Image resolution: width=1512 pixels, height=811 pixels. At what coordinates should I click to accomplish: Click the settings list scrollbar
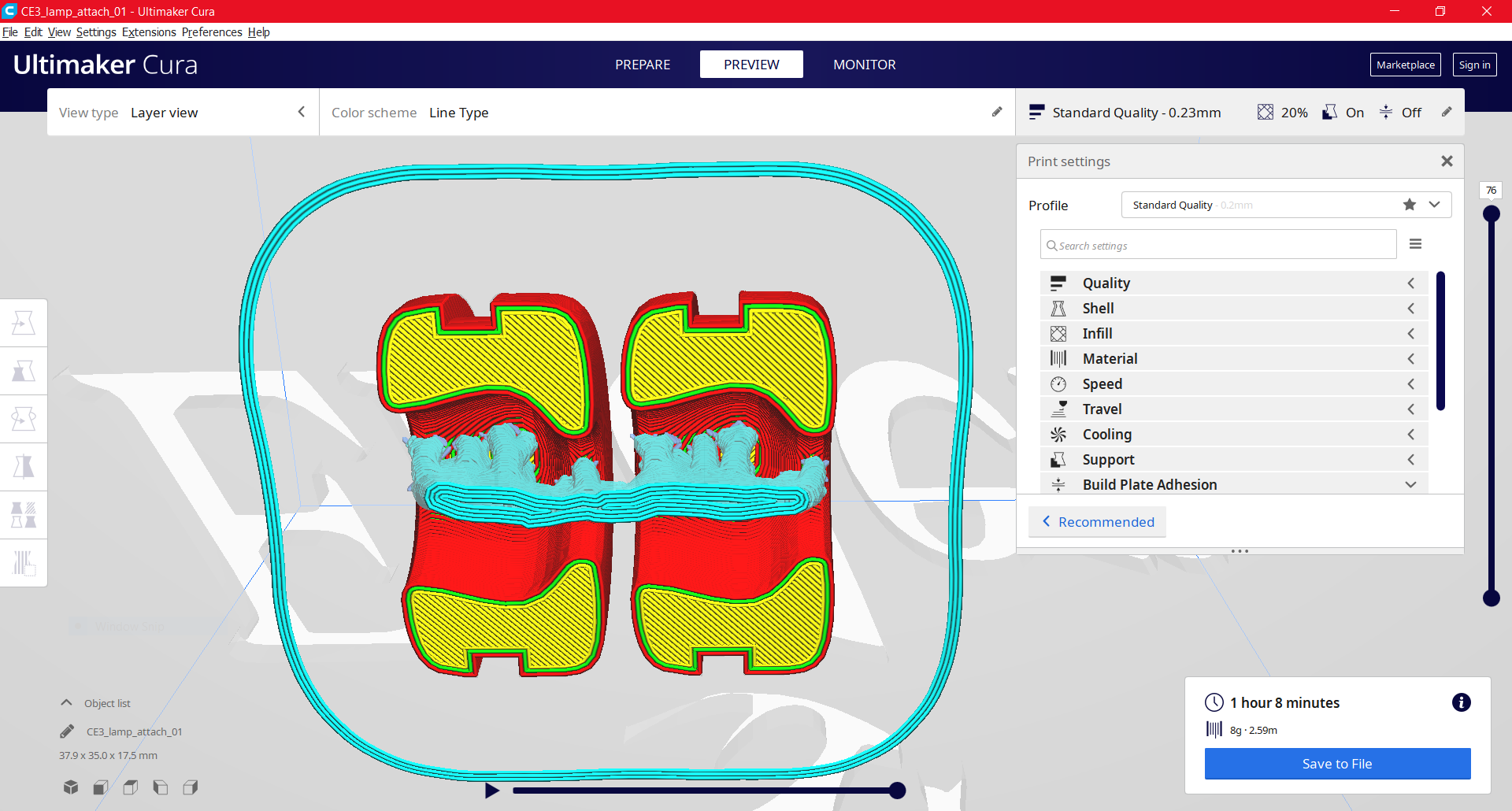pos(1440,341)
